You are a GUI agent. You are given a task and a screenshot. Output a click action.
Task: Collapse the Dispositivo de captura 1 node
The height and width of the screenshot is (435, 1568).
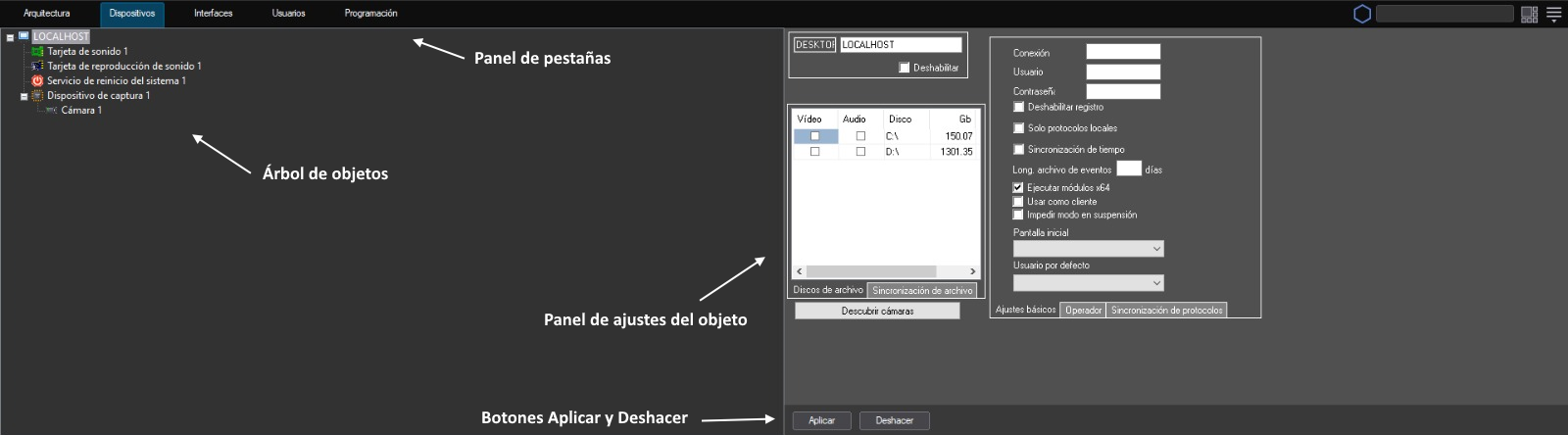(24, 96)
